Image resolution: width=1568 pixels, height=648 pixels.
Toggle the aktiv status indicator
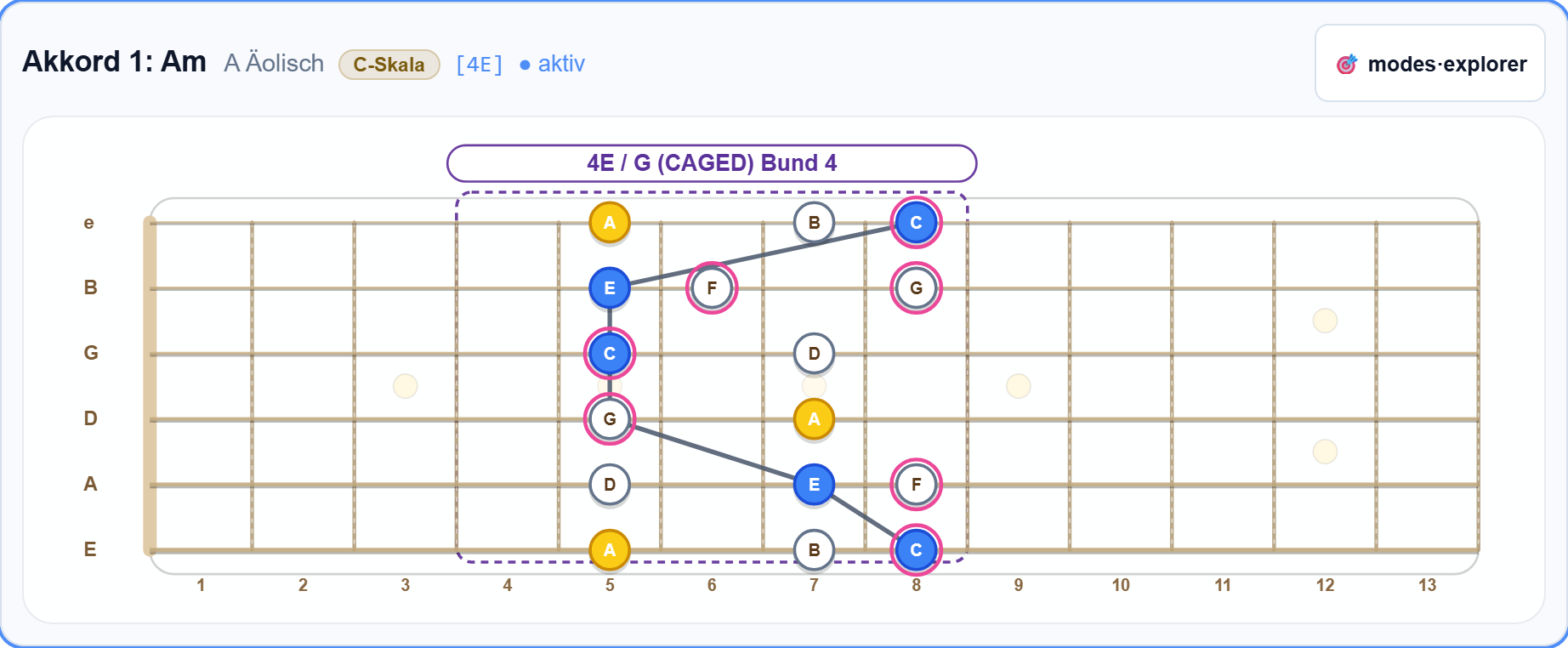pos(552,64)
